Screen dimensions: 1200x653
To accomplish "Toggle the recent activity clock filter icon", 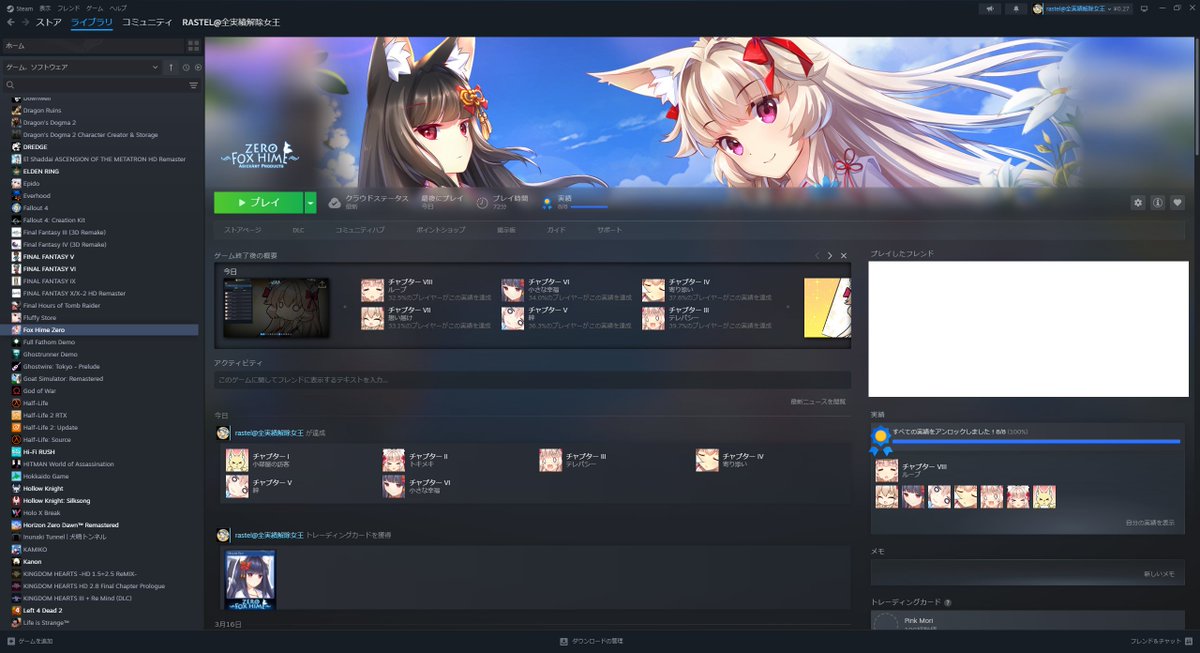I will (x=186, y=67).
